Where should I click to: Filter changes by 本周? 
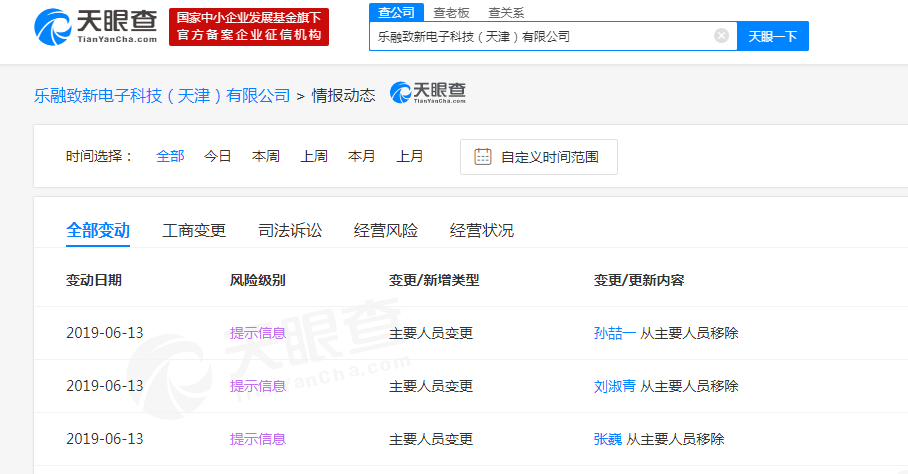[x=266, y=156]
